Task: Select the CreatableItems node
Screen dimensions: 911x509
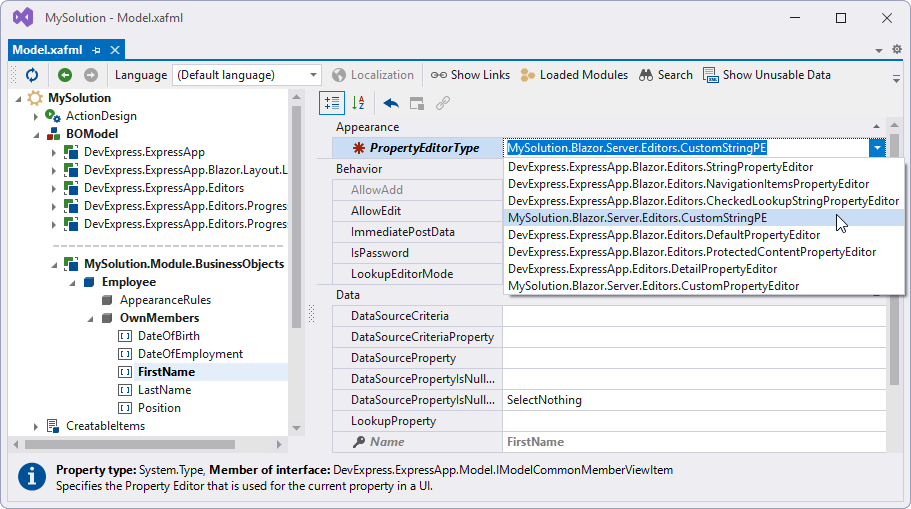Action: coord(105,426)
